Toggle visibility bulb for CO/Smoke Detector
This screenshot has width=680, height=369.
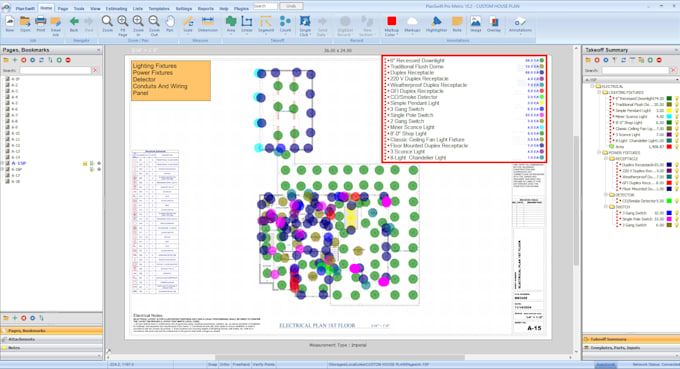(x=677, y=201)
